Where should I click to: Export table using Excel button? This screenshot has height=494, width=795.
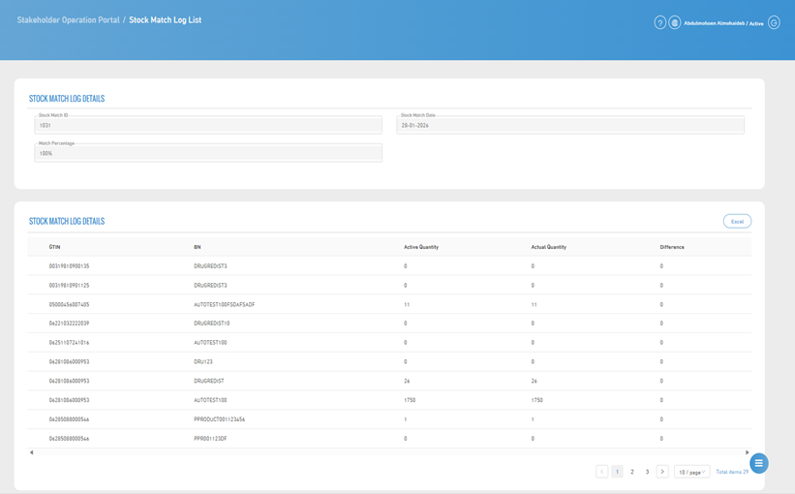tap(737, 221)
